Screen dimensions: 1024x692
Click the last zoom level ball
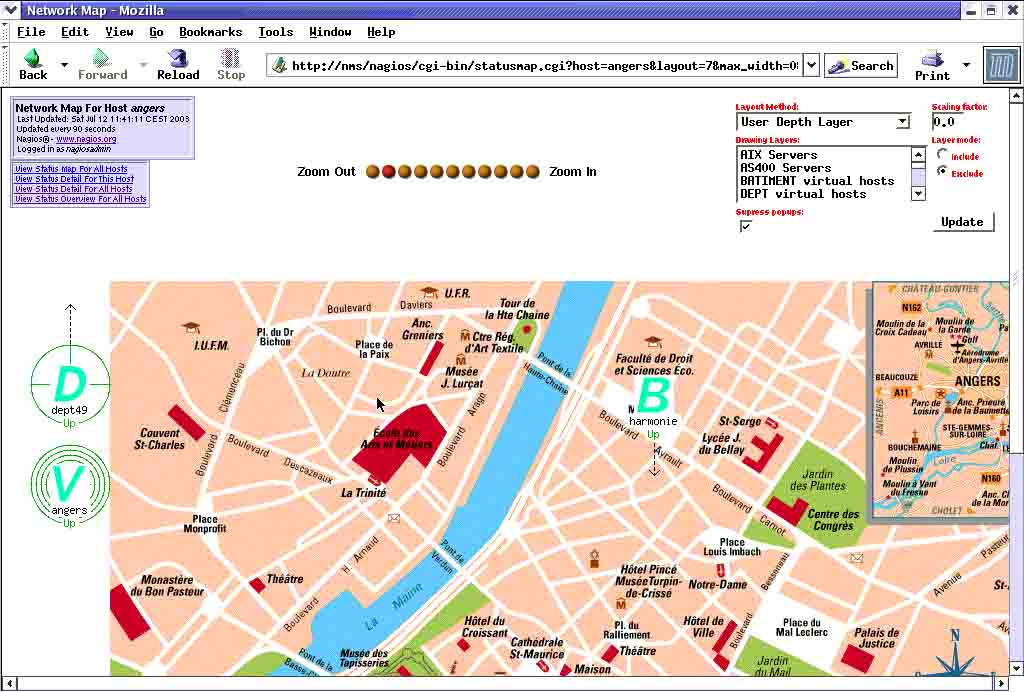(533, 172)
